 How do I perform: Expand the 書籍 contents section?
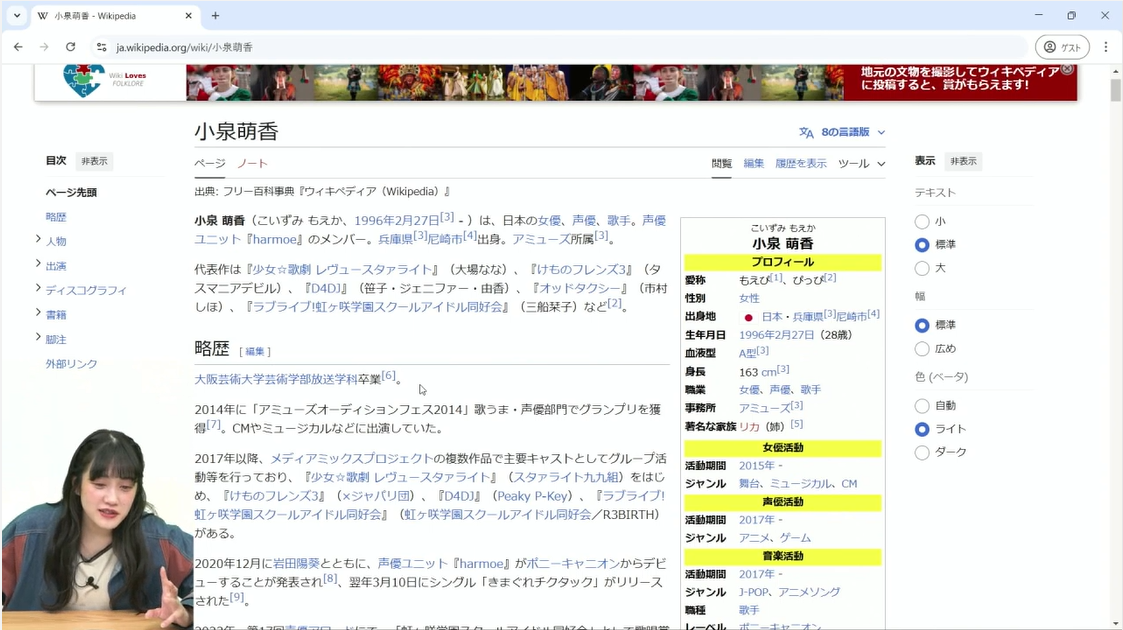click(38, 312)
